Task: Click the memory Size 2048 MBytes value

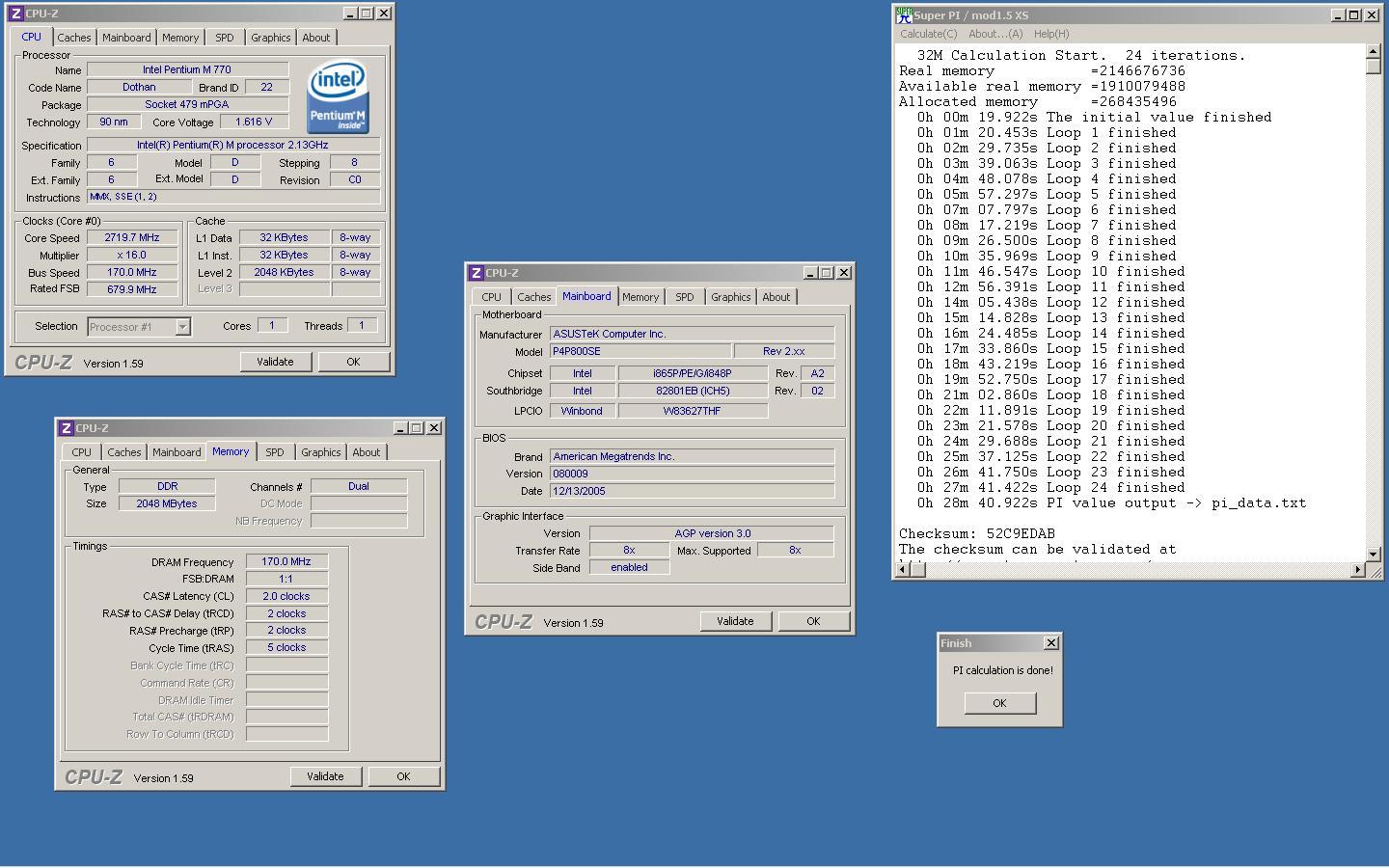Action: click(167, 503)
